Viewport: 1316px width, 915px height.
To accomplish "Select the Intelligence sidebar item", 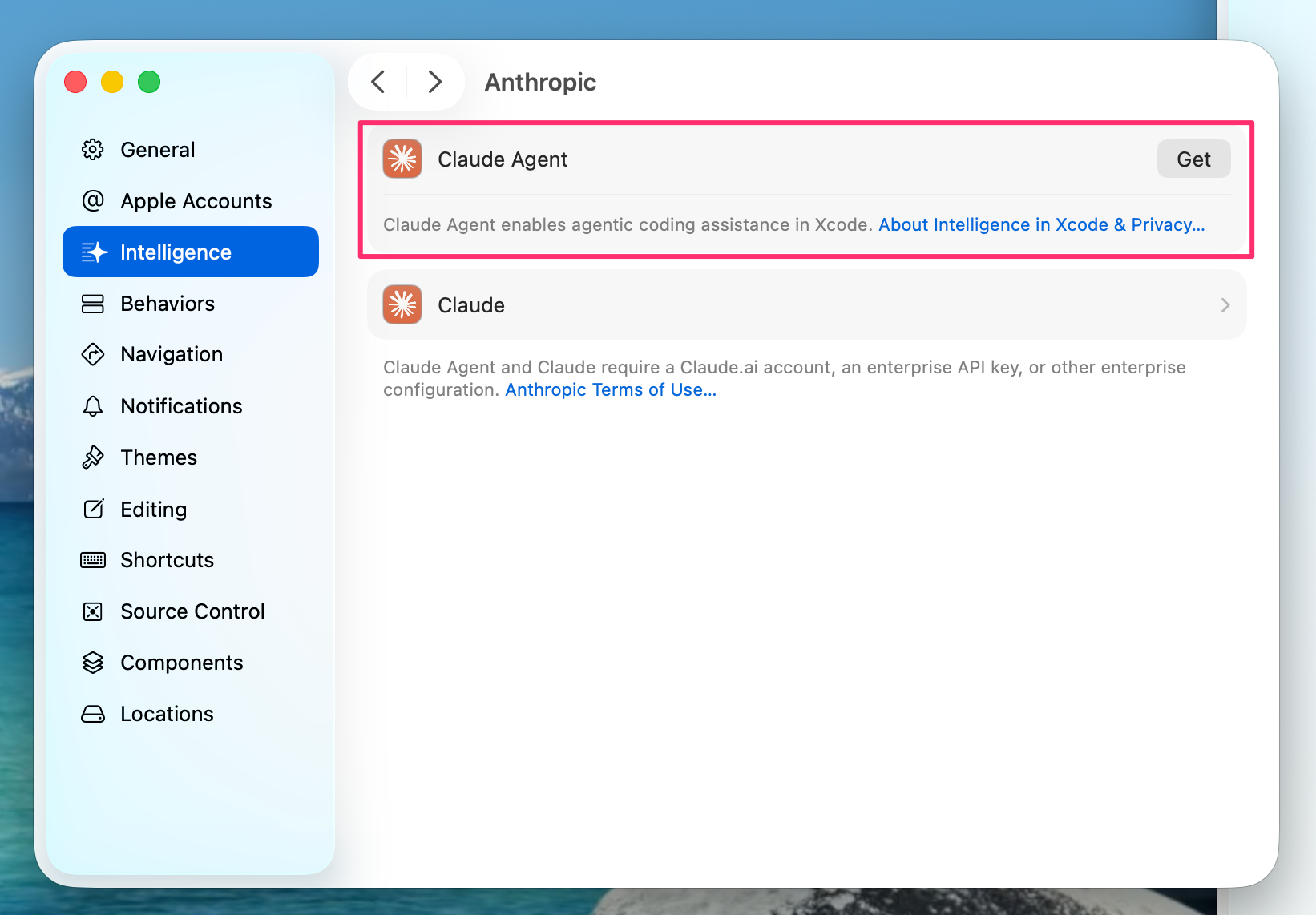I will pyautogui.click(x=191, y=252).
